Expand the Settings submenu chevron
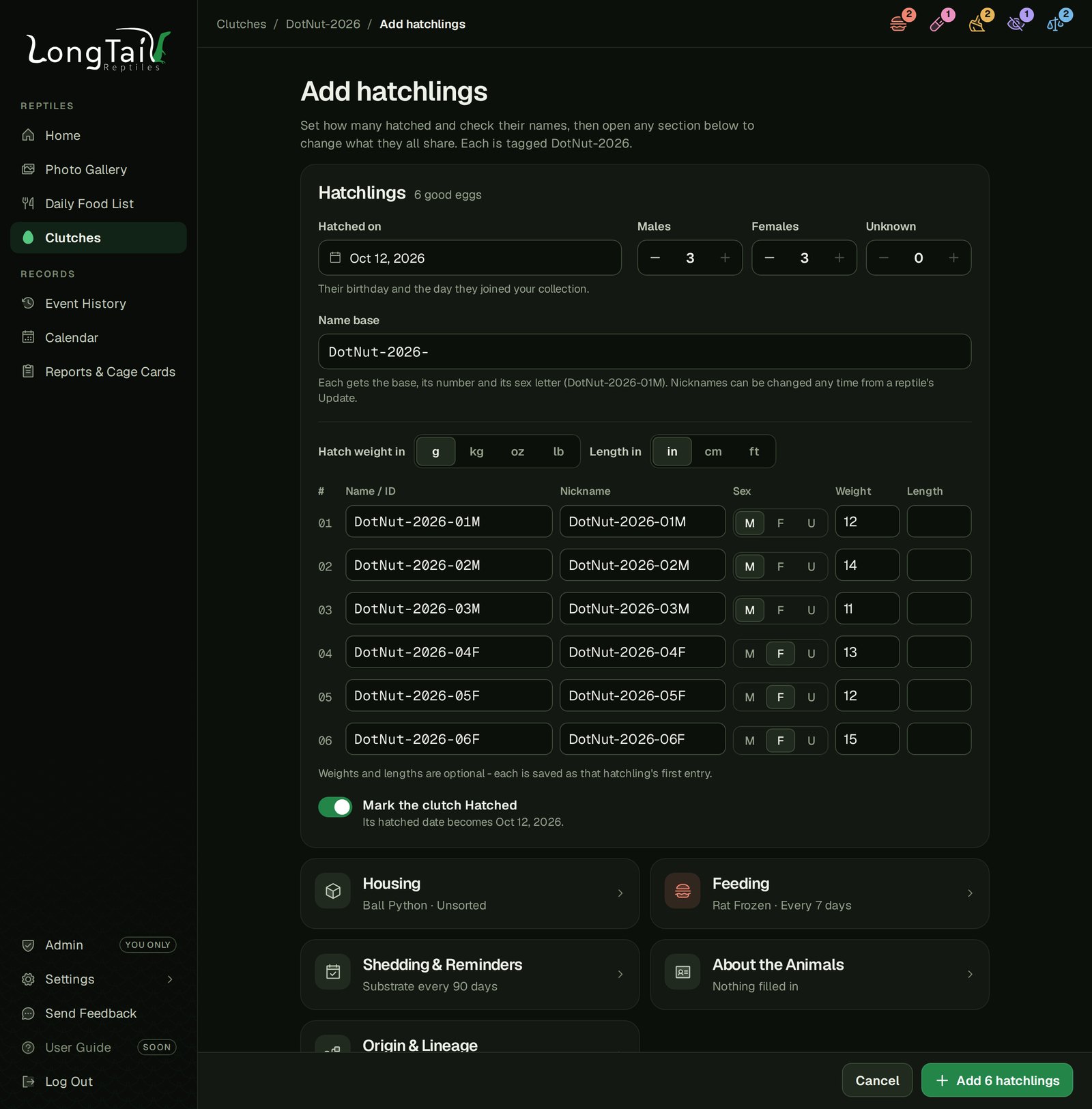 coord(170,979)
